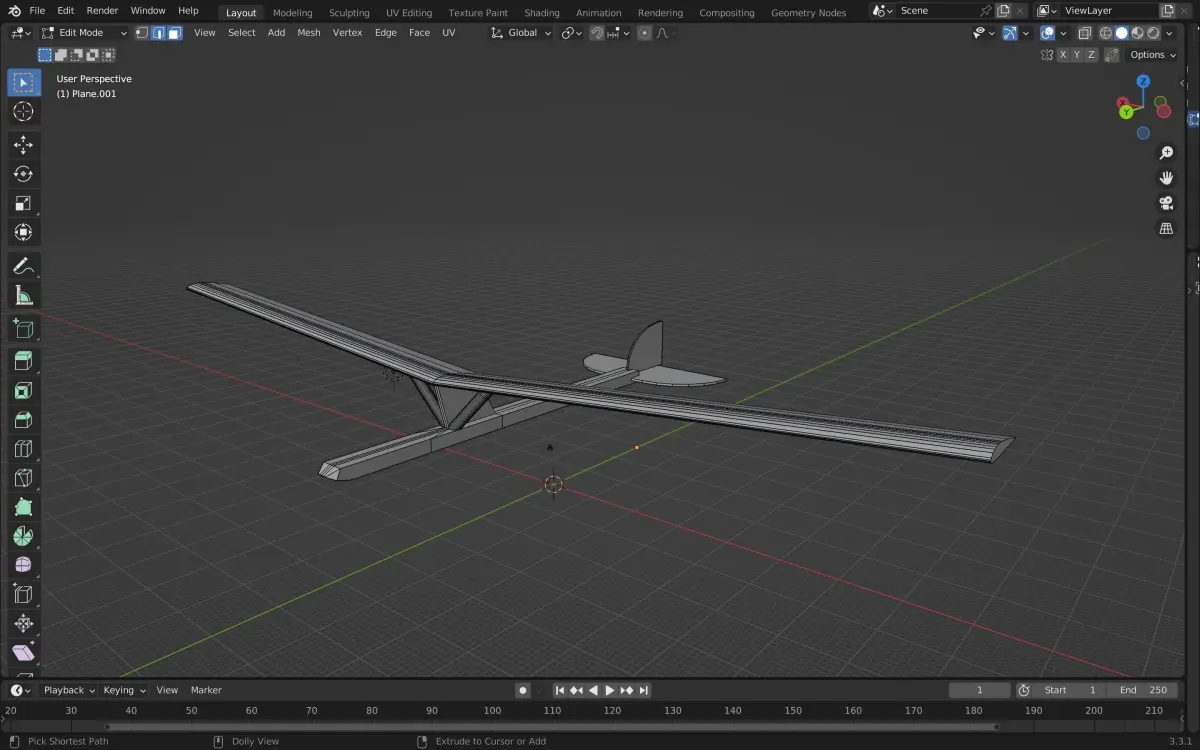Select the Shear tool
1200x750 pixels.
coord(24,652)
